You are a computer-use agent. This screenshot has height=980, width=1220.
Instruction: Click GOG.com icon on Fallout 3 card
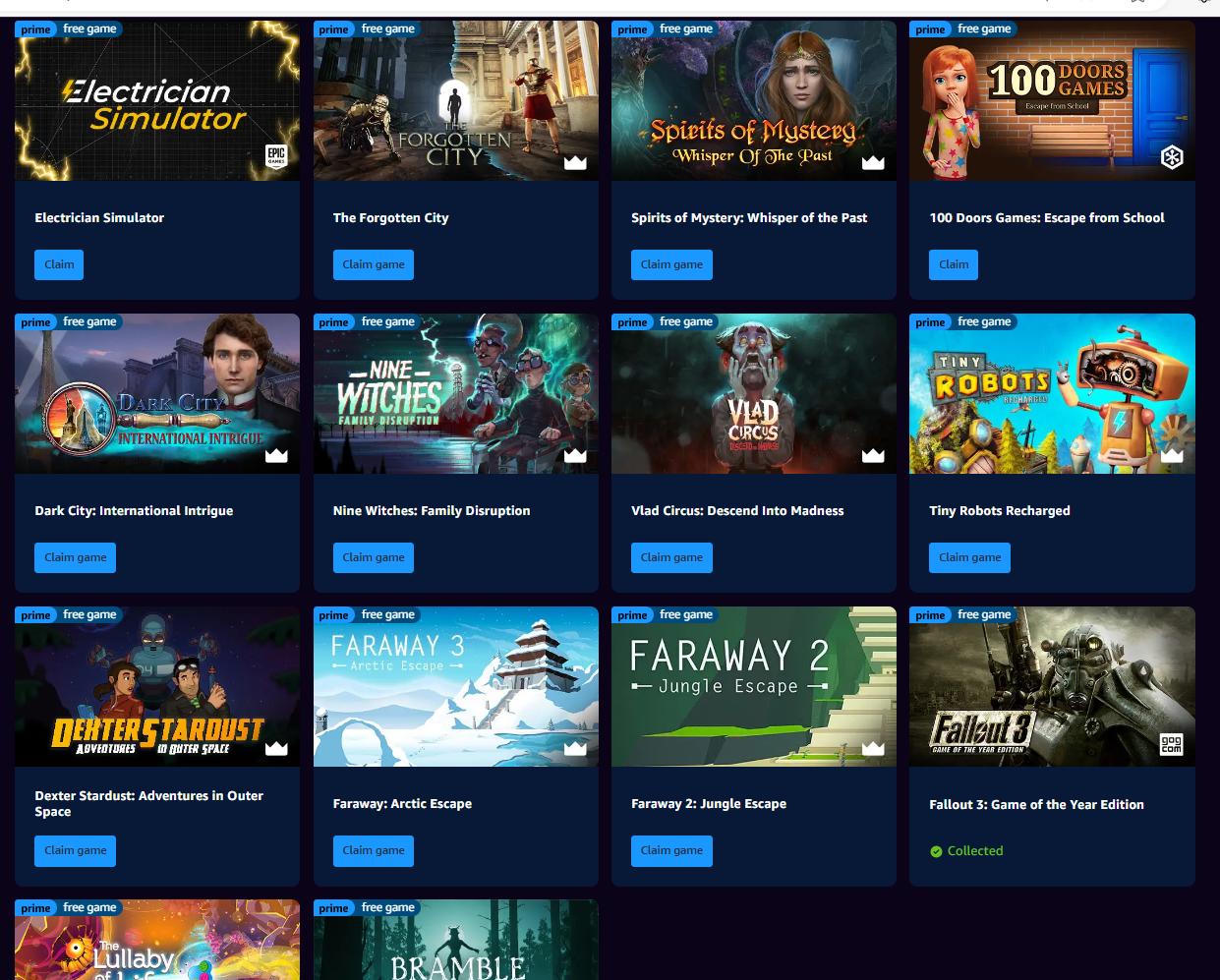1172,744
